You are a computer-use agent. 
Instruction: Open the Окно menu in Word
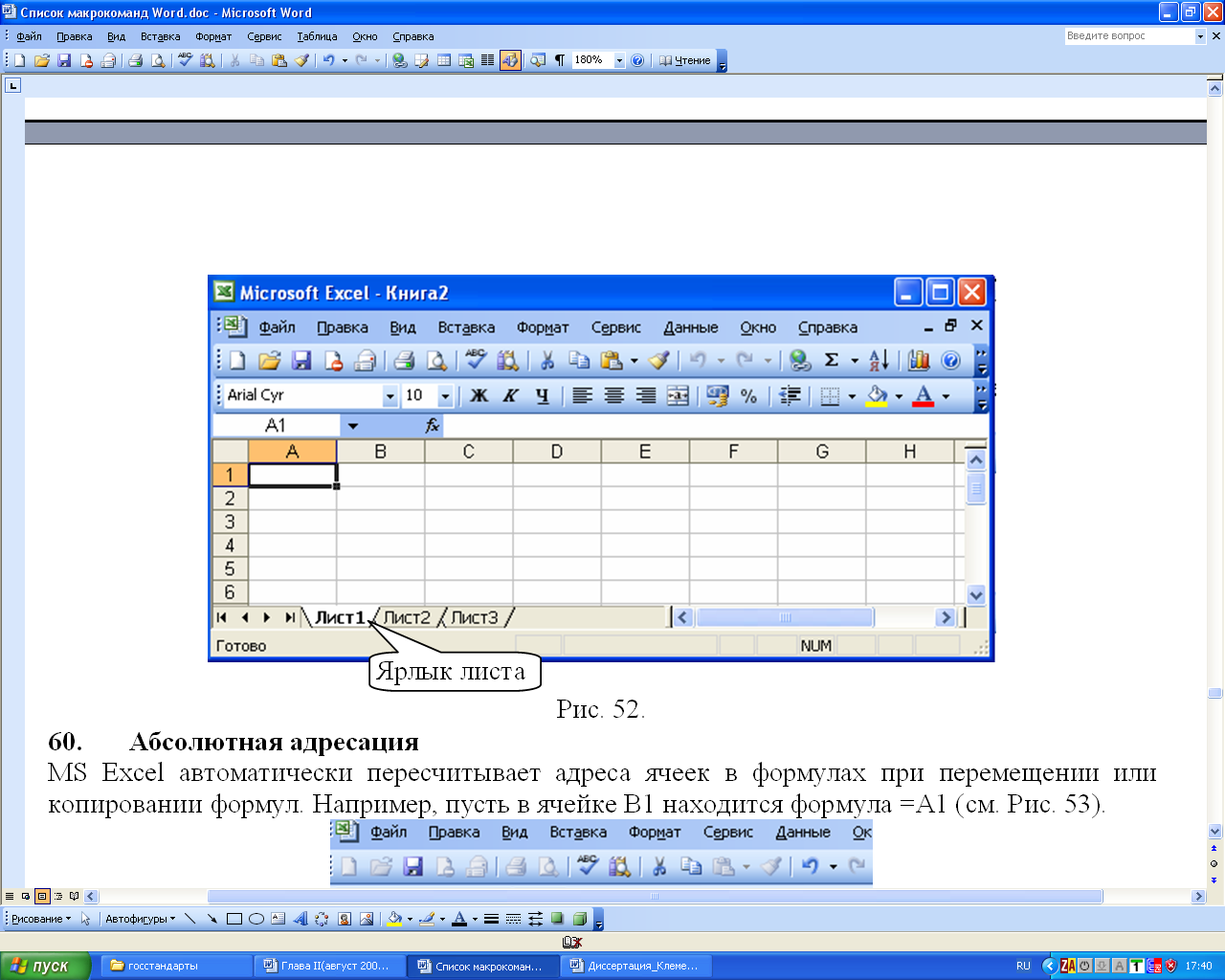point(365,36)
